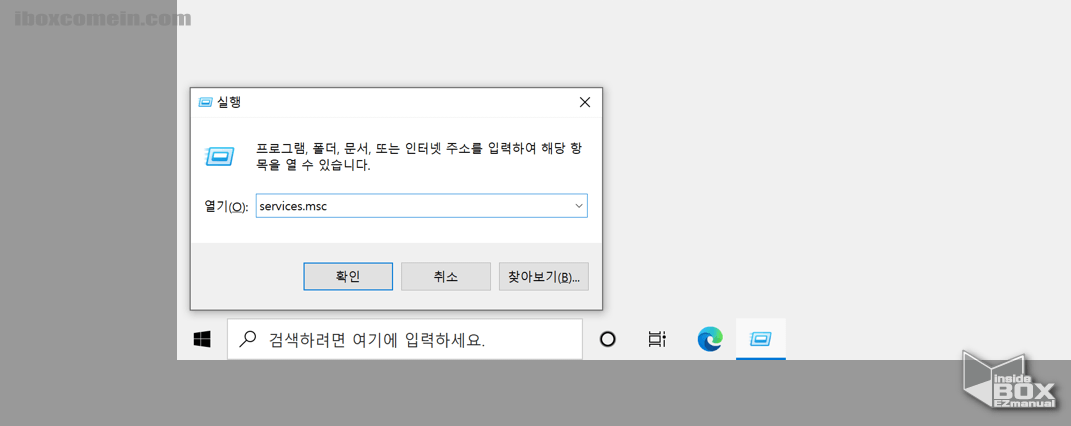Click the search magnifier icon in taskbar
Screen dimensions: 1071x426
click(250, 339)
